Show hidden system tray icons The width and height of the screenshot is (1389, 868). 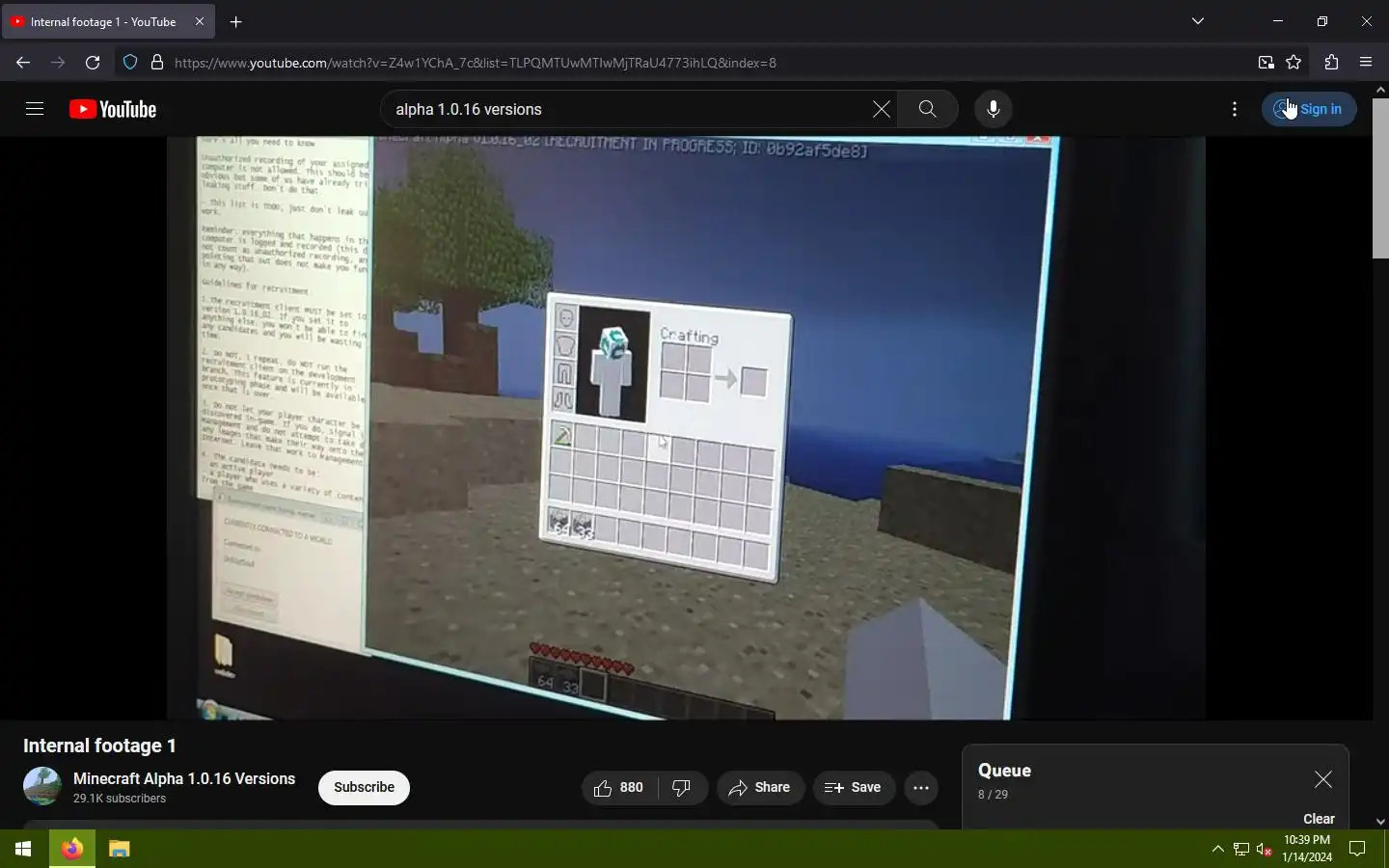coord(1218,849)
